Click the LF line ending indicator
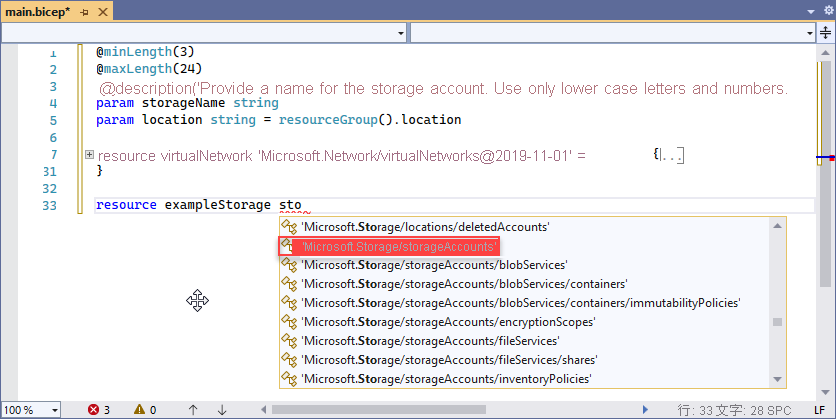 click(x=819, y=410)
